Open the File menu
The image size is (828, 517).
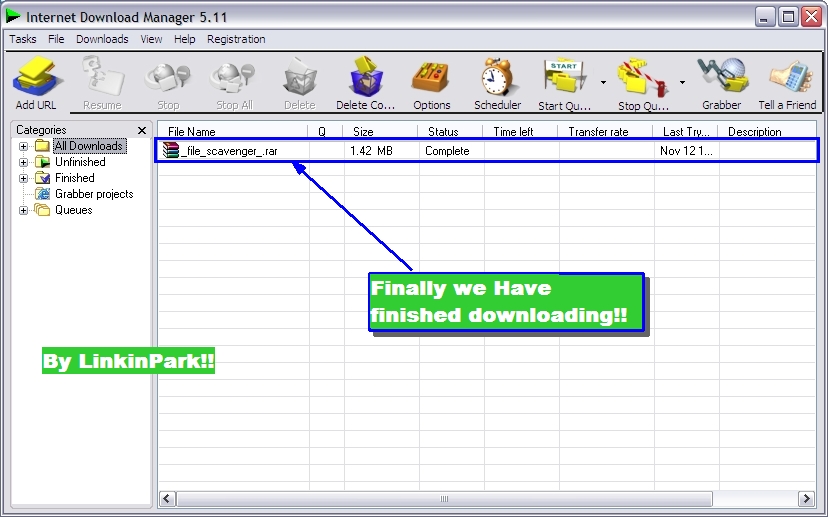click(x=56, y=39)
